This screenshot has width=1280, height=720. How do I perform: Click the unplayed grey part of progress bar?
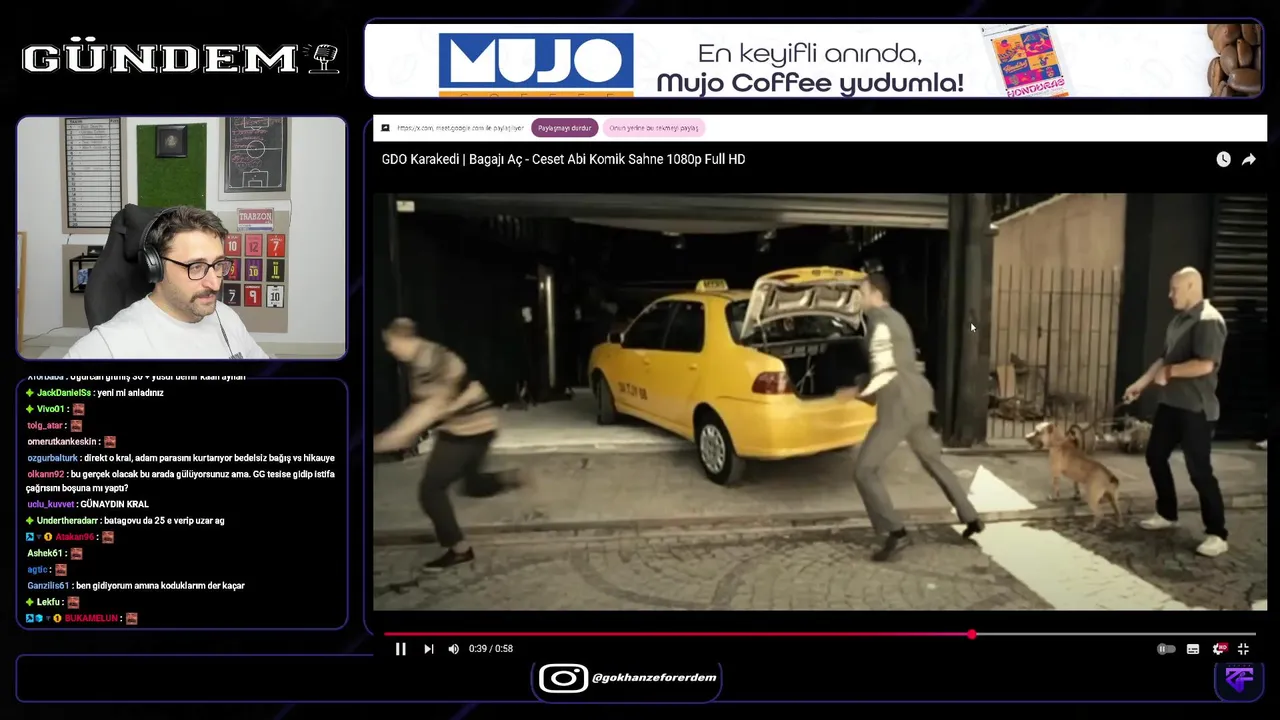tap(1115, 634)
